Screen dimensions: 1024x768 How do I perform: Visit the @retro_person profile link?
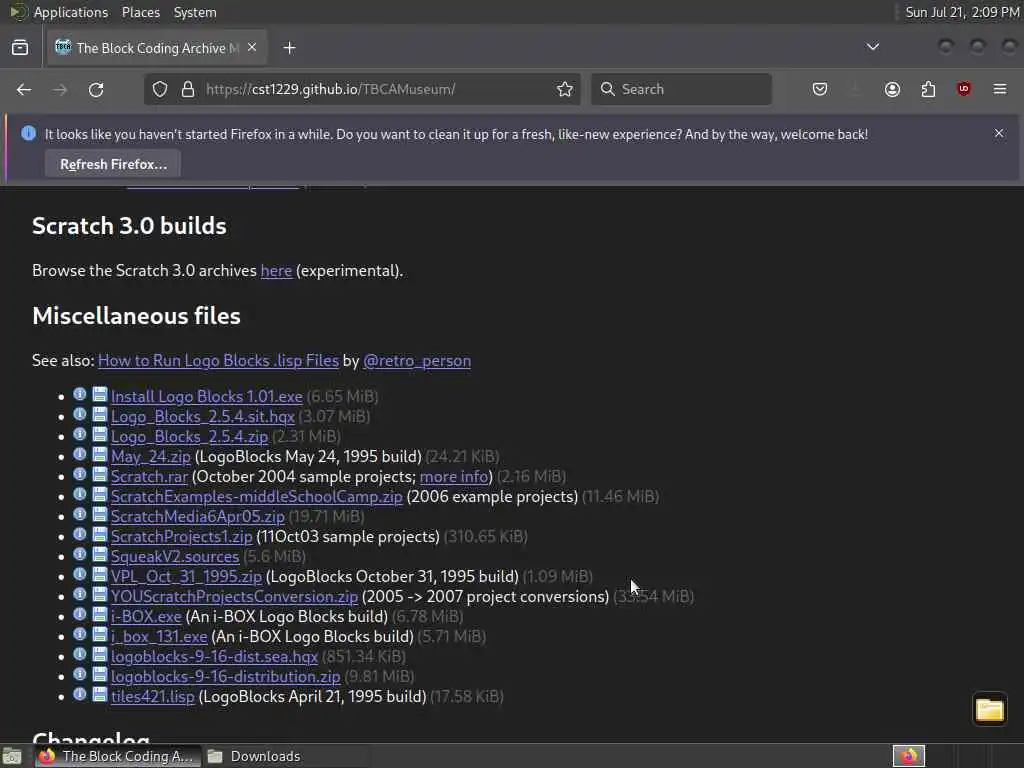pos(417,360)
